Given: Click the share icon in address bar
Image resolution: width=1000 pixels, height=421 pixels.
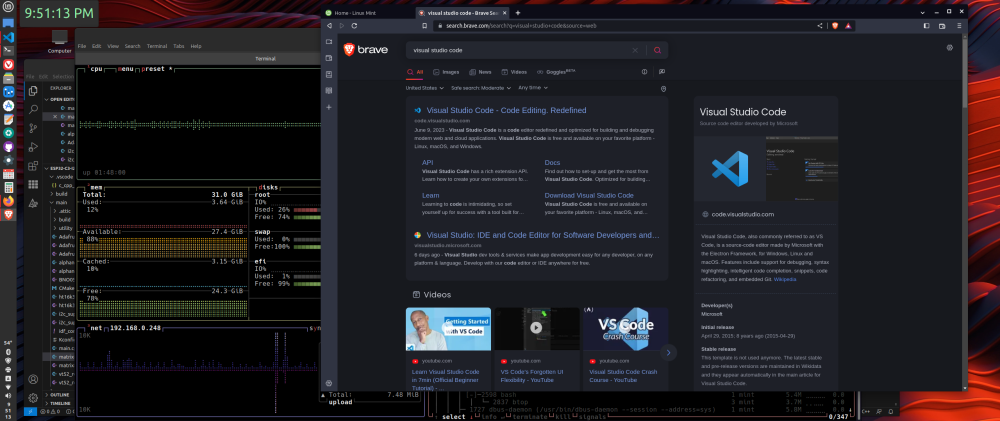Looking at the screenshot, I should coord(820,26).
